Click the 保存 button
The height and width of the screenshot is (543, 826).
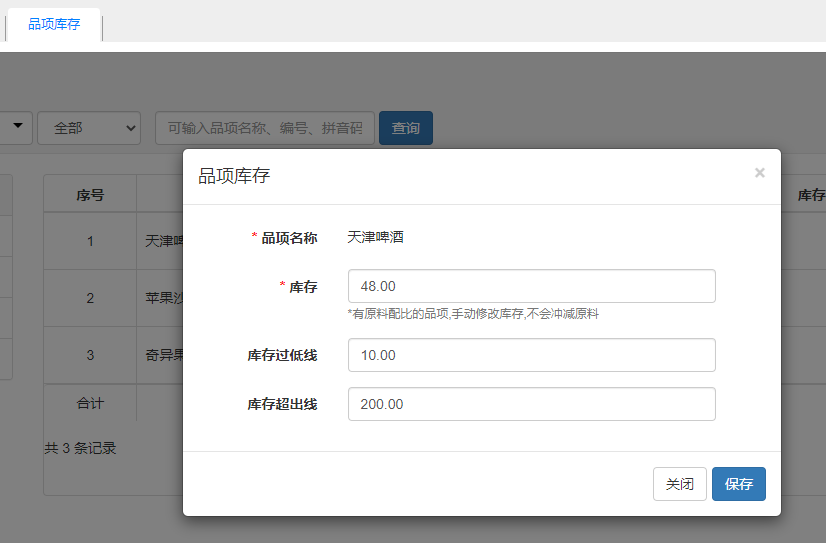(x=738, y=484)
